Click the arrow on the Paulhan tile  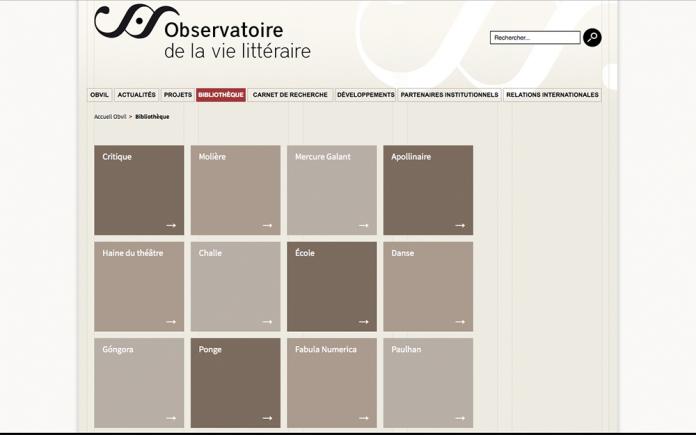pyautogui.click(x=460, y=418)
